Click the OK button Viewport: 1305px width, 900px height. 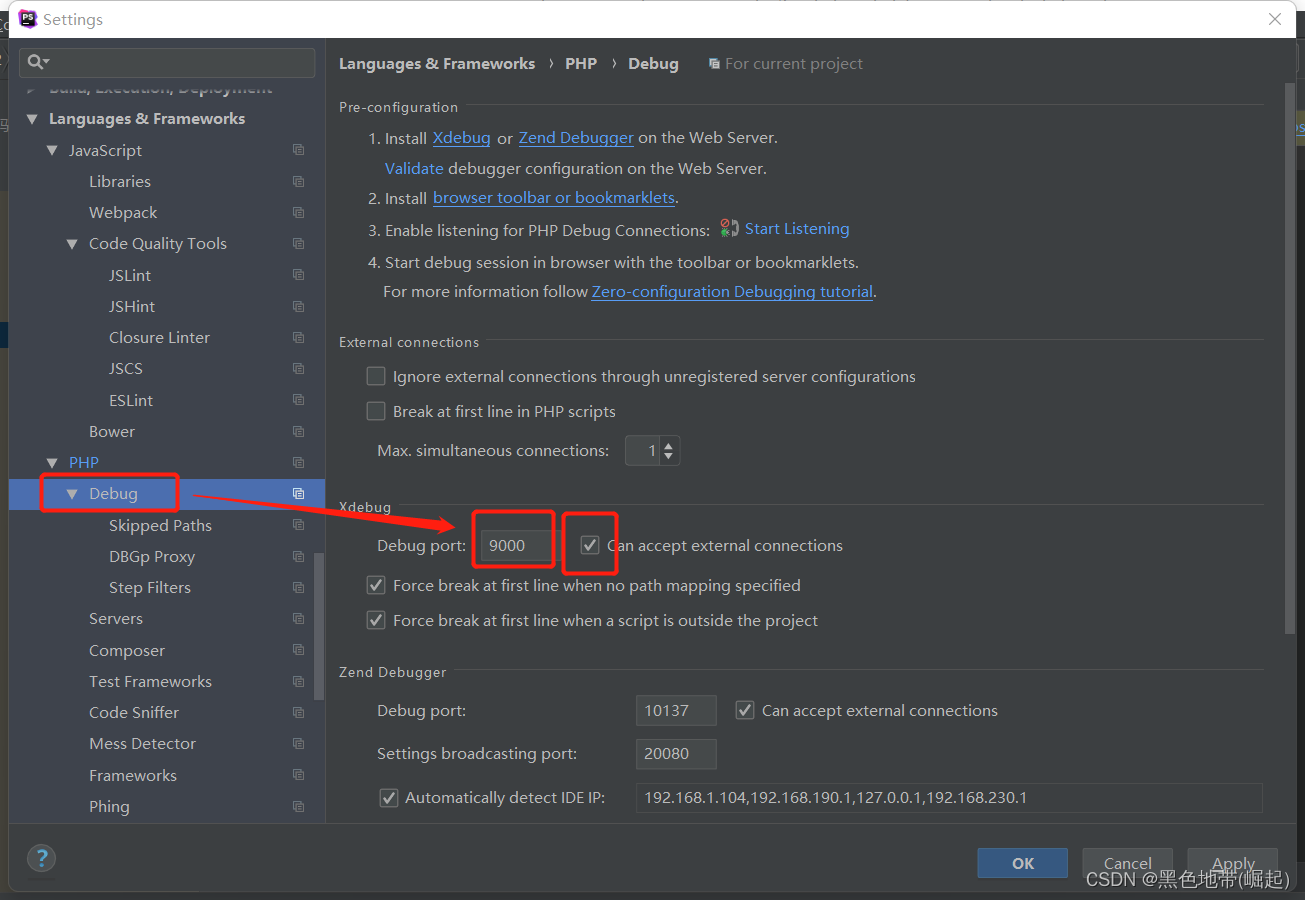point(1023,863)
